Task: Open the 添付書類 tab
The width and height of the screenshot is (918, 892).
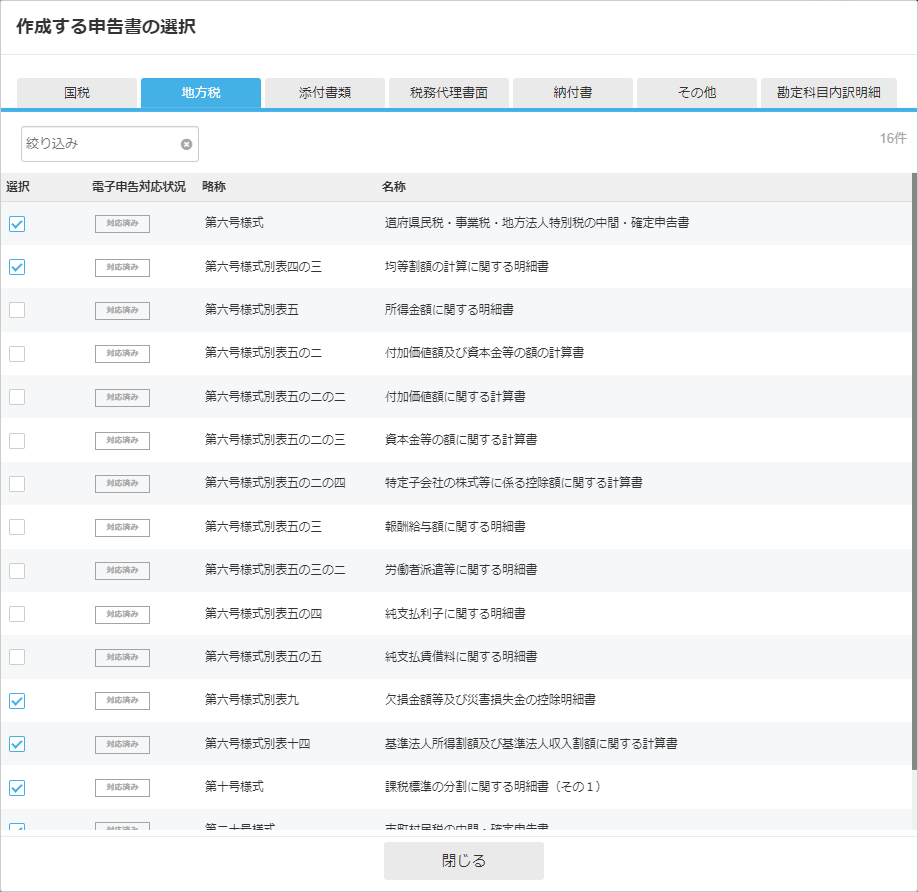Action: click(x=325, y=93)
